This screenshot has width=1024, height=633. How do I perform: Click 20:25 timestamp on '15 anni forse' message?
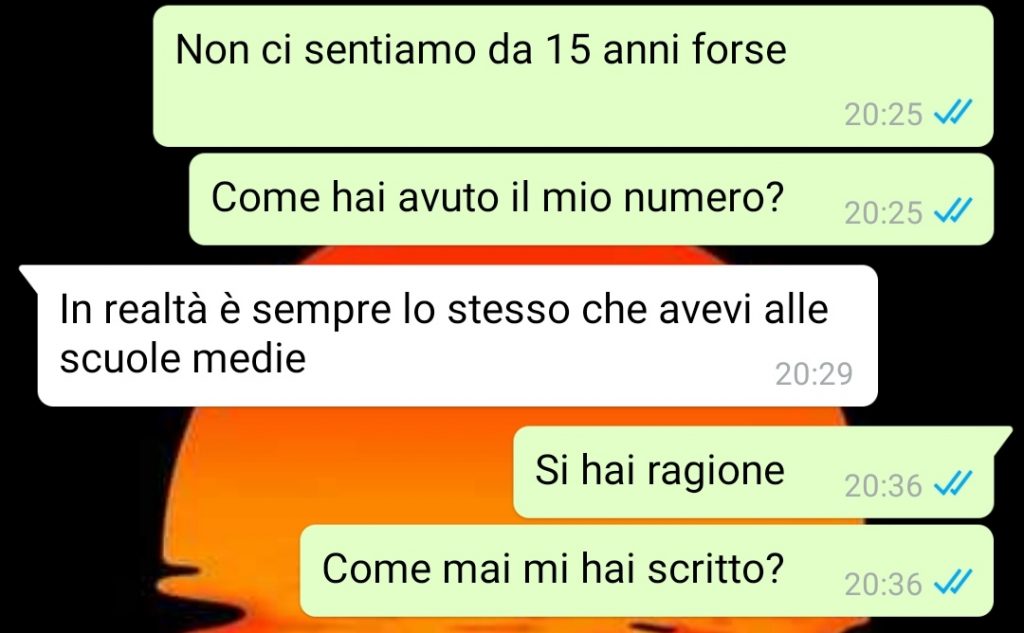pos(883,115)
